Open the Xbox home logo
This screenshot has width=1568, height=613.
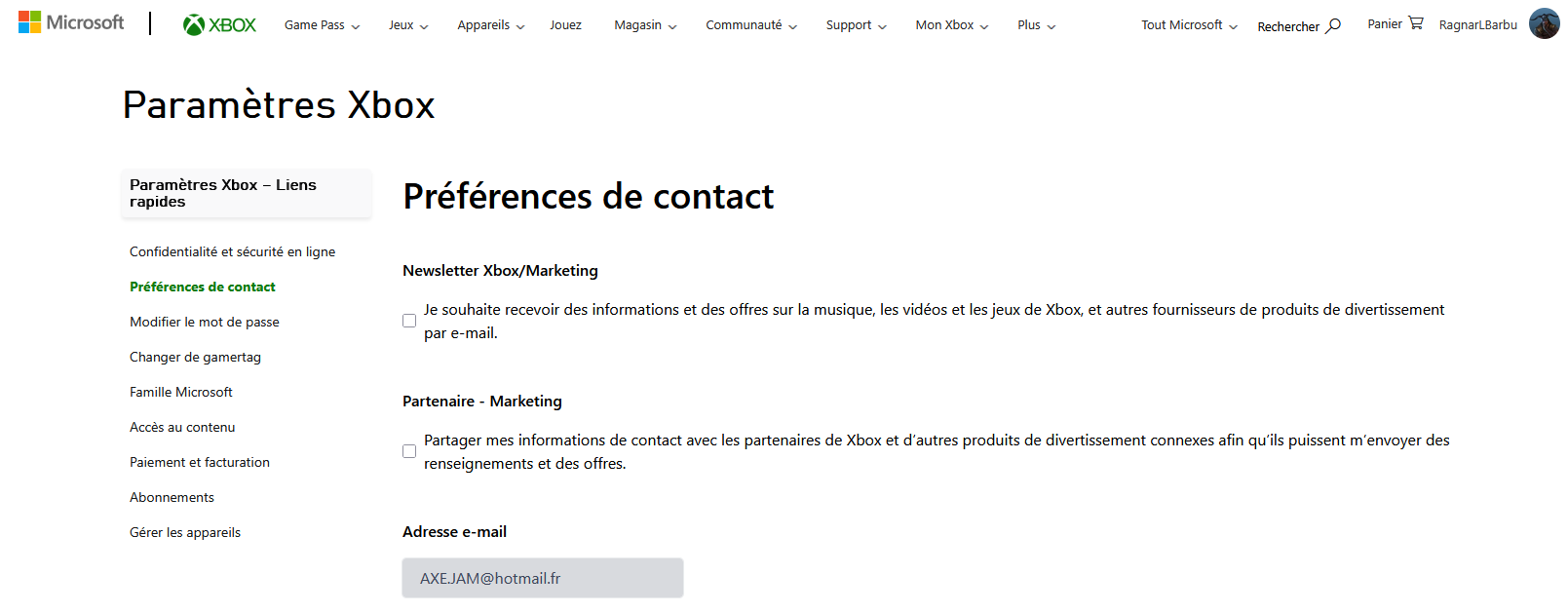[x=219, y=25]
